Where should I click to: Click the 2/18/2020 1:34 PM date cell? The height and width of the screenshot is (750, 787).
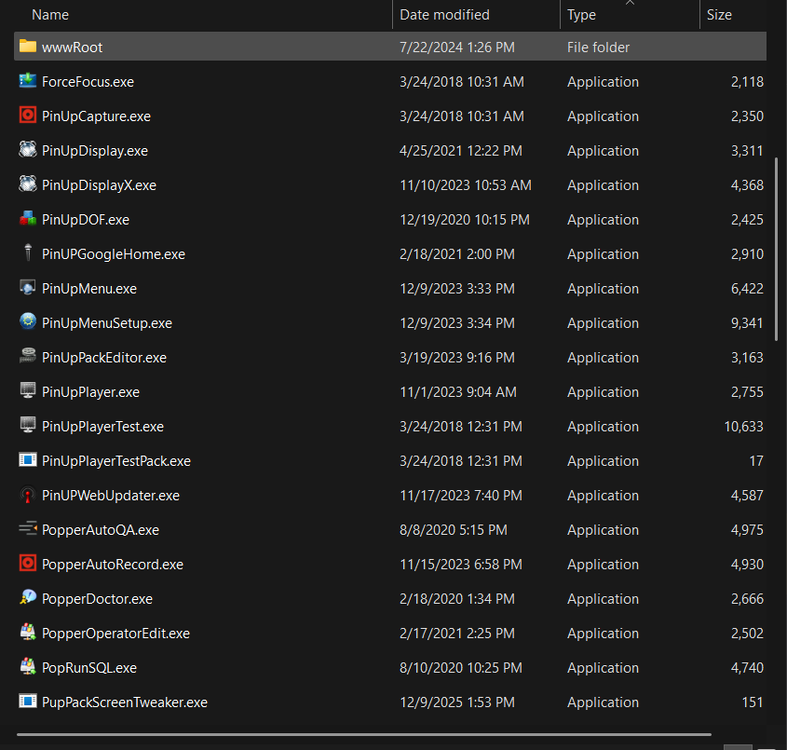pos(457,599)
